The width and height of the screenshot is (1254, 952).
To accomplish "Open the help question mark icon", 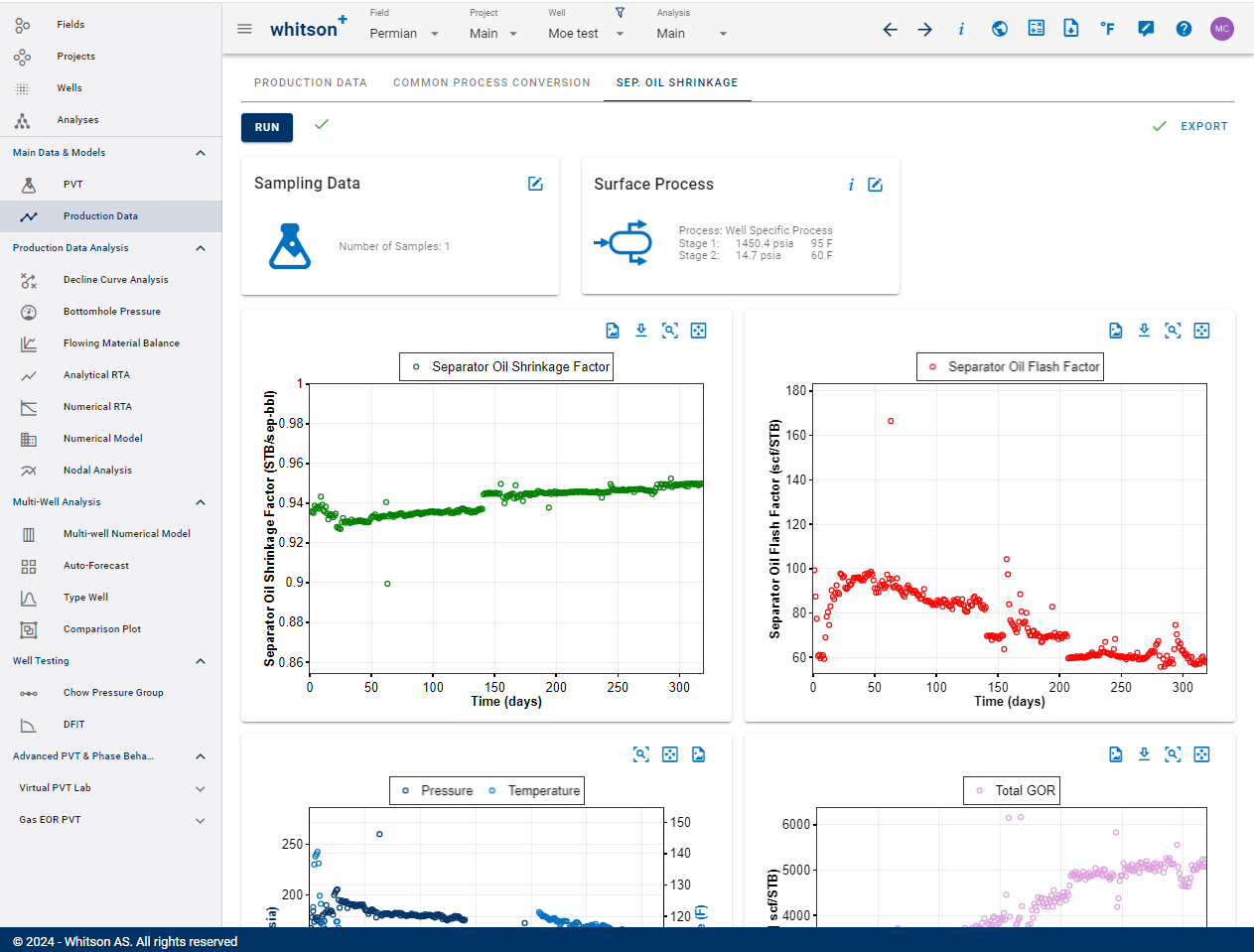I will tap(1184, 29).
